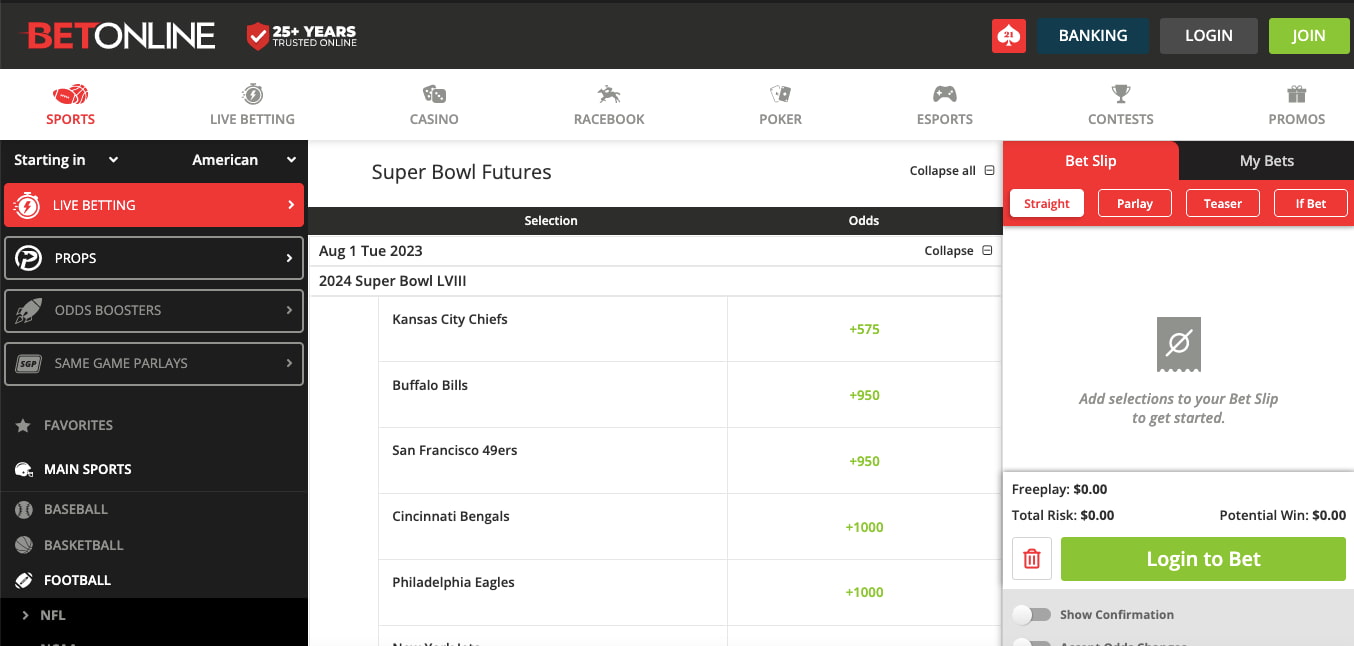
Task: Click the green Login to Bet button
Action: click(x=1203, y=559)
